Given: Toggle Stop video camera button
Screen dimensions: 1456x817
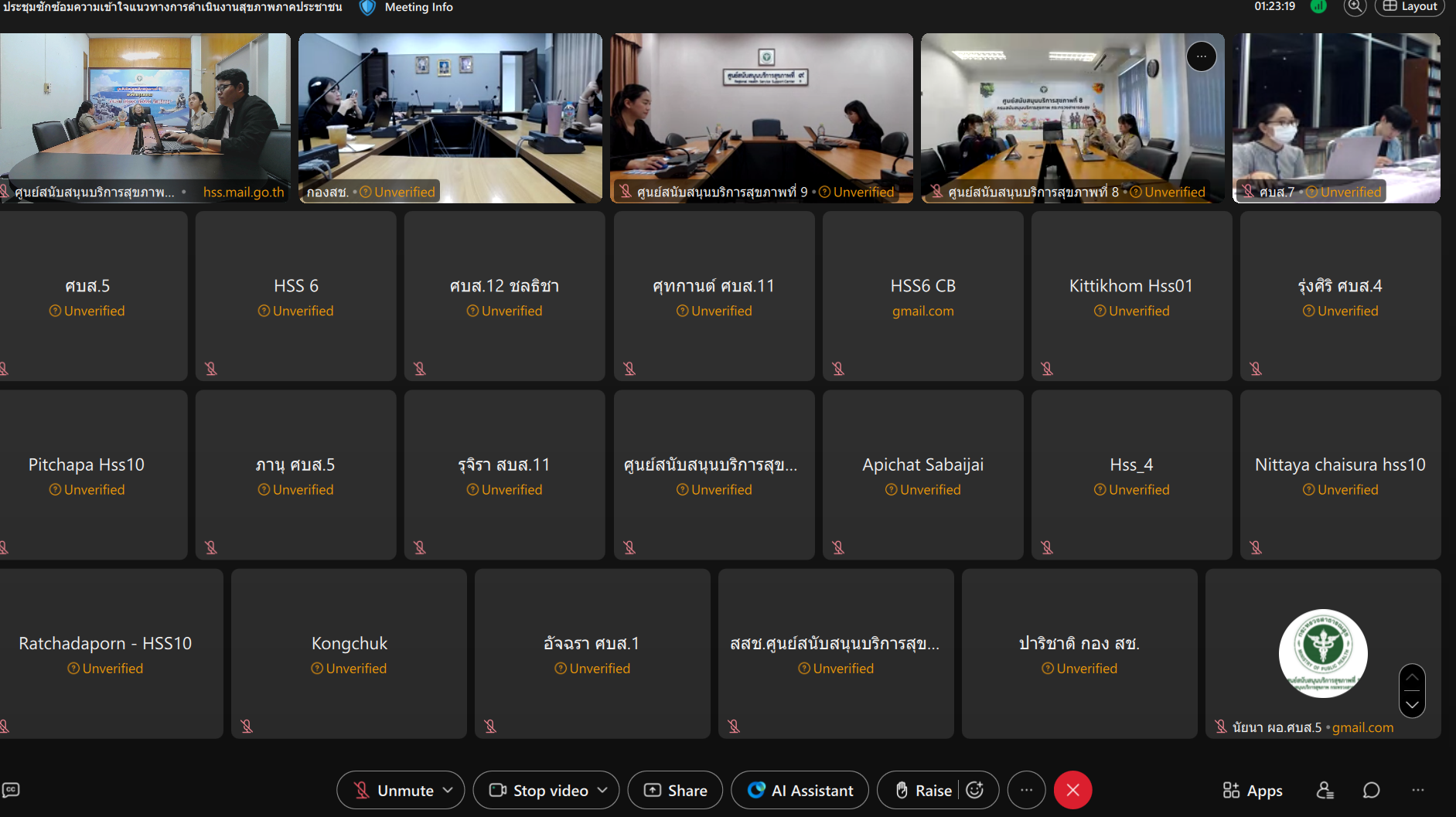Looking at the screenshot, I should [x=539, y=790].
